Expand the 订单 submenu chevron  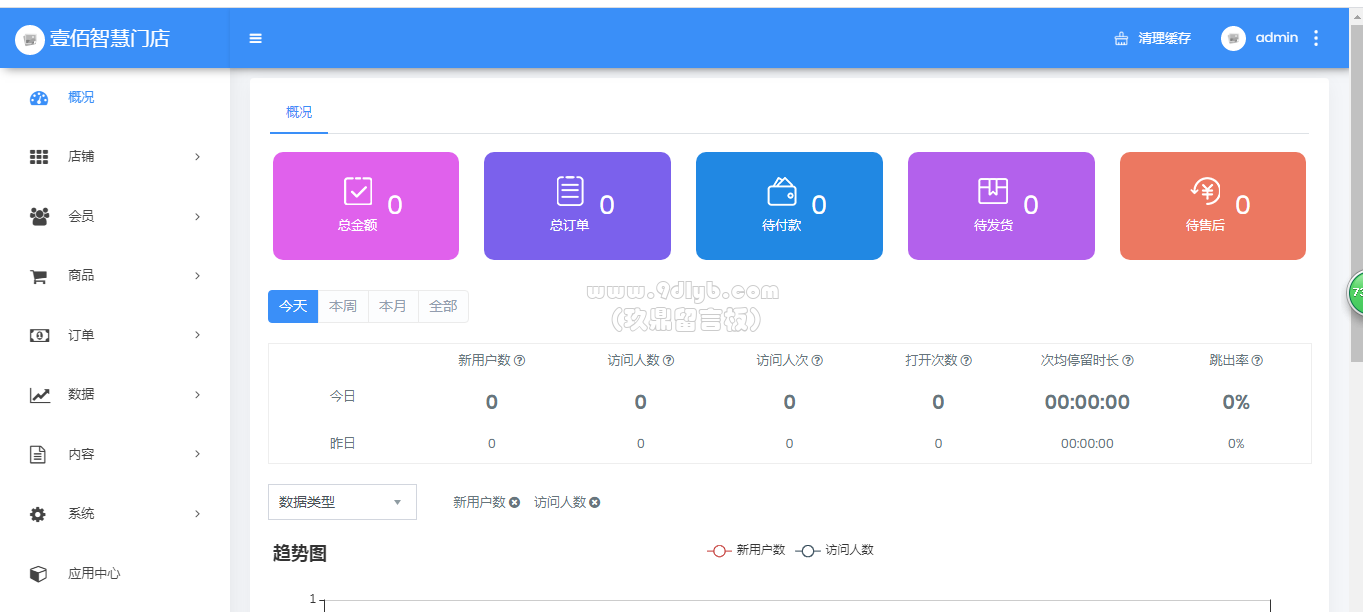click(x=197, y=335)
